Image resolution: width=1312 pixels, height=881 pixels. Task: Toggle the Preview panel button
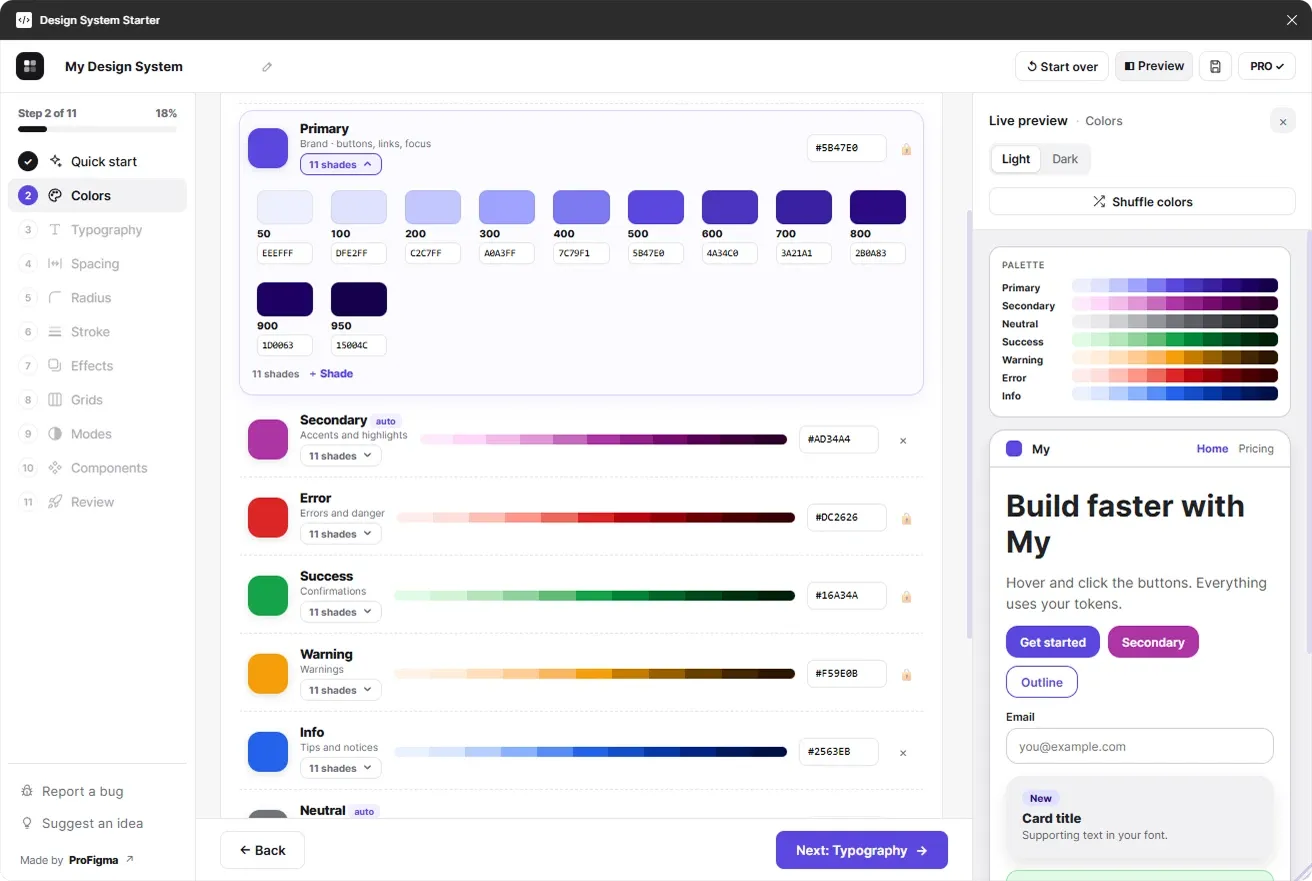click(1154, 66)
